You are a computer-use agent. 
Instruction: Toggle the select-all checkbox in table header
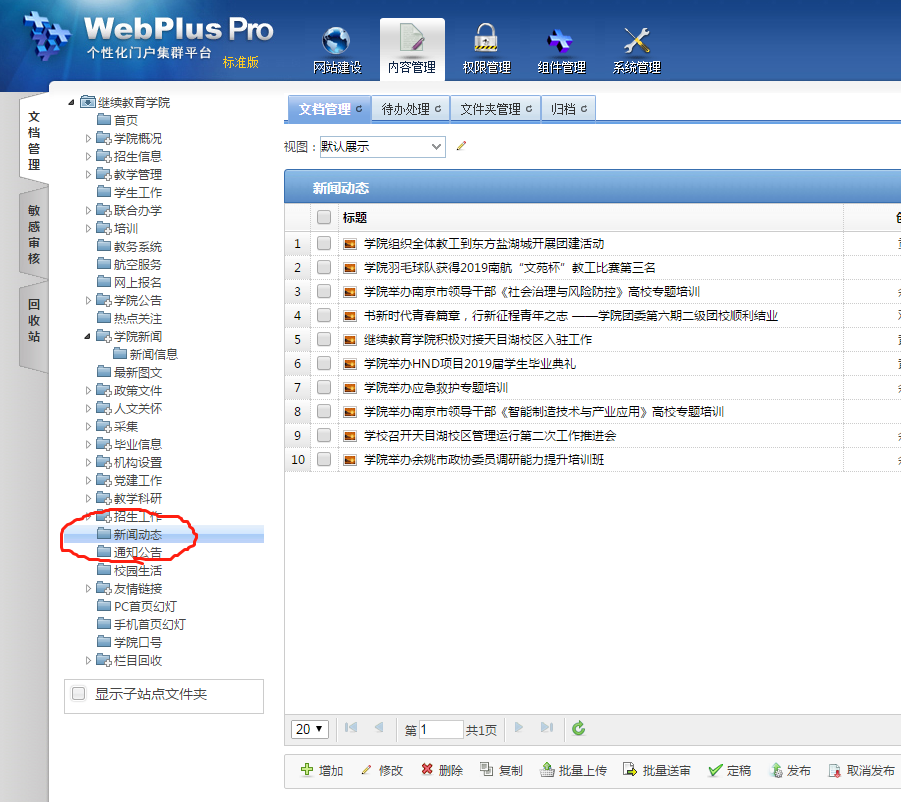[x=324, y=217]
